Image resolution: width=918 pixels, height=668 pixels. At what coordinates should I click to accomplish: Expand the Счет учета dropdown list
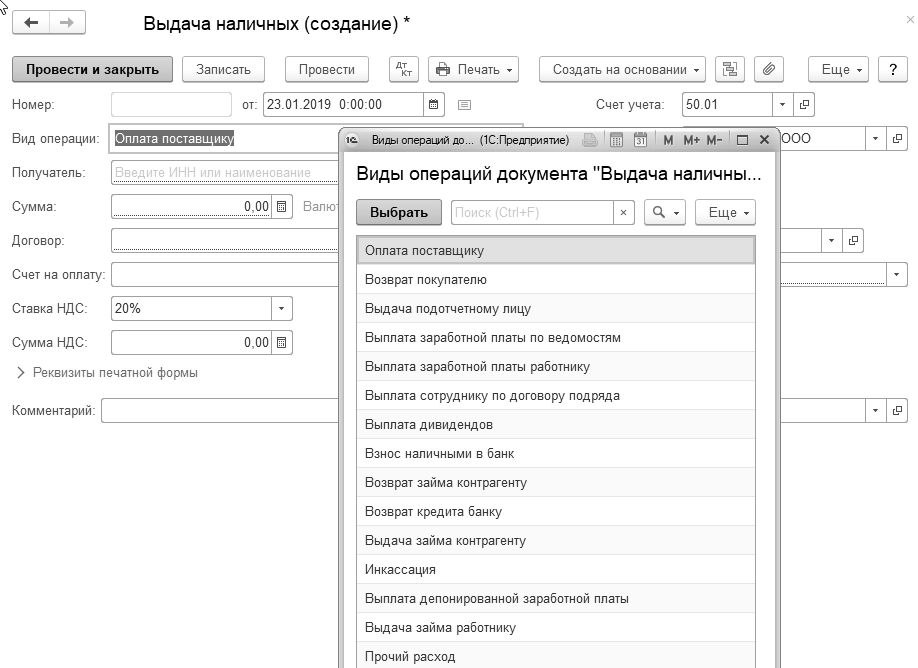782,105
